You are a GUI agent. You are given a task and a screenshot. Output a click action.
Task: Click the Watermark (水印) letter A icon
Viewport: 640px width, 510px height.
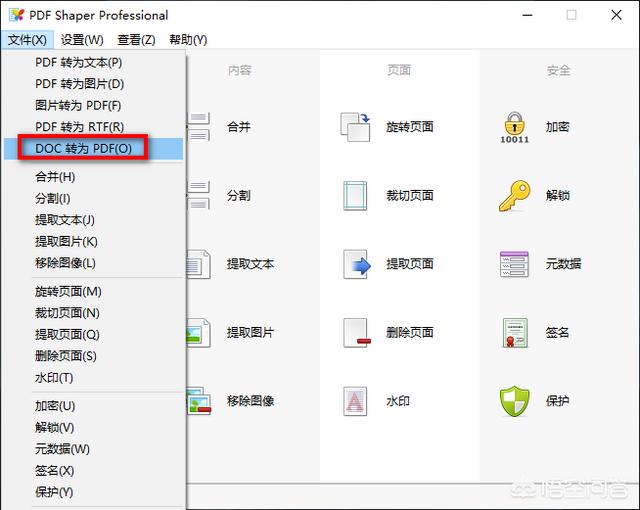[x=355, y=401]
